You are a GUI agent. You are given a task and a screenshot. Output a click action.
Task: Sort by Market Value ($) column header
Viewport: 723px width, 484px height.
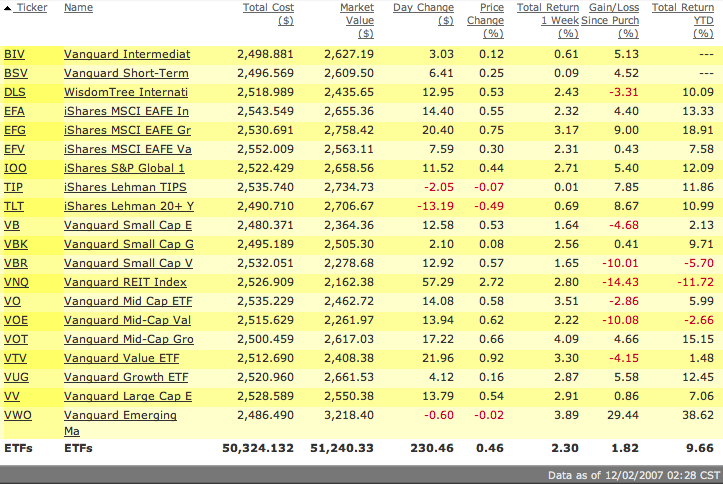357,20
